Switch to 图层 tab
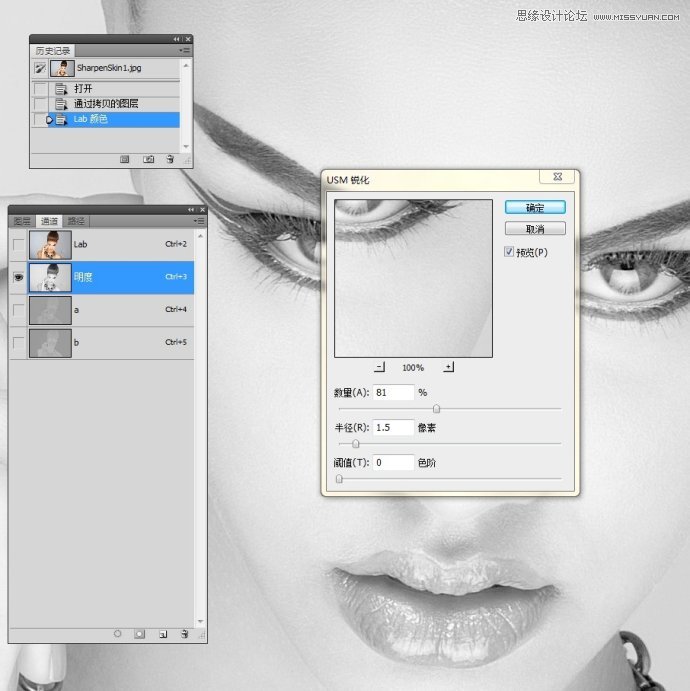 point(22,221)
